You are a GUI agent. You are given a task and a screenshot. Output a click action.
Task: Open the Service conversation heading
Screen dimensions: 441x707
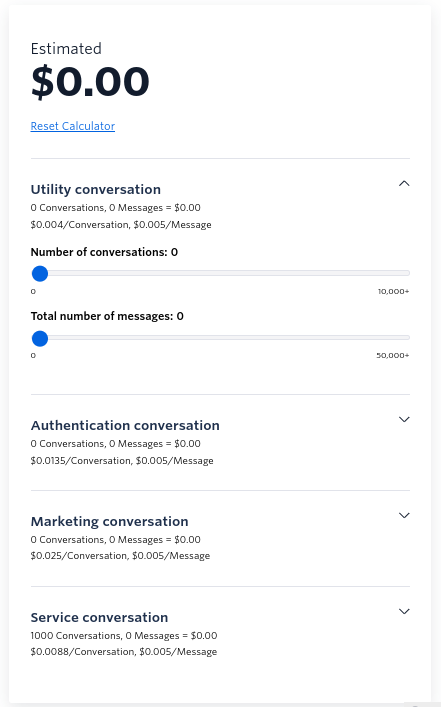tap(99, 617)
